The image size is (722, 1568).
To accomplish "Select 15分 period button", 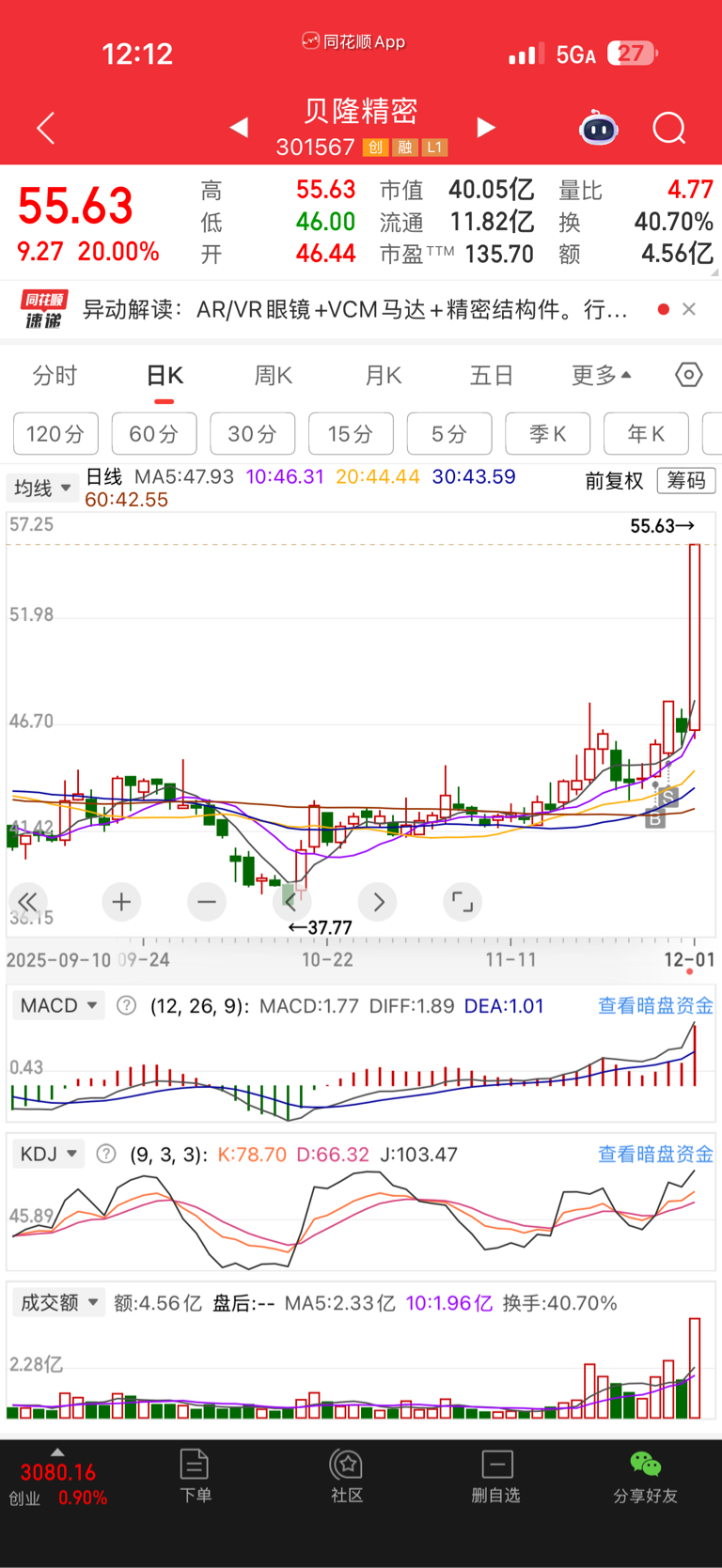I will point(351,434).
